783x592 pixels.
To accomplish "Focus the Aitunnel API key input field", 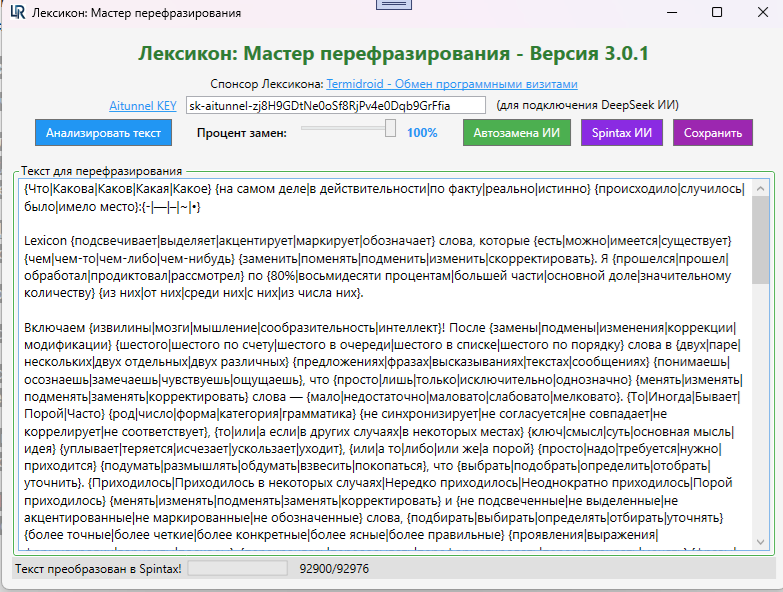I will 336,105.
